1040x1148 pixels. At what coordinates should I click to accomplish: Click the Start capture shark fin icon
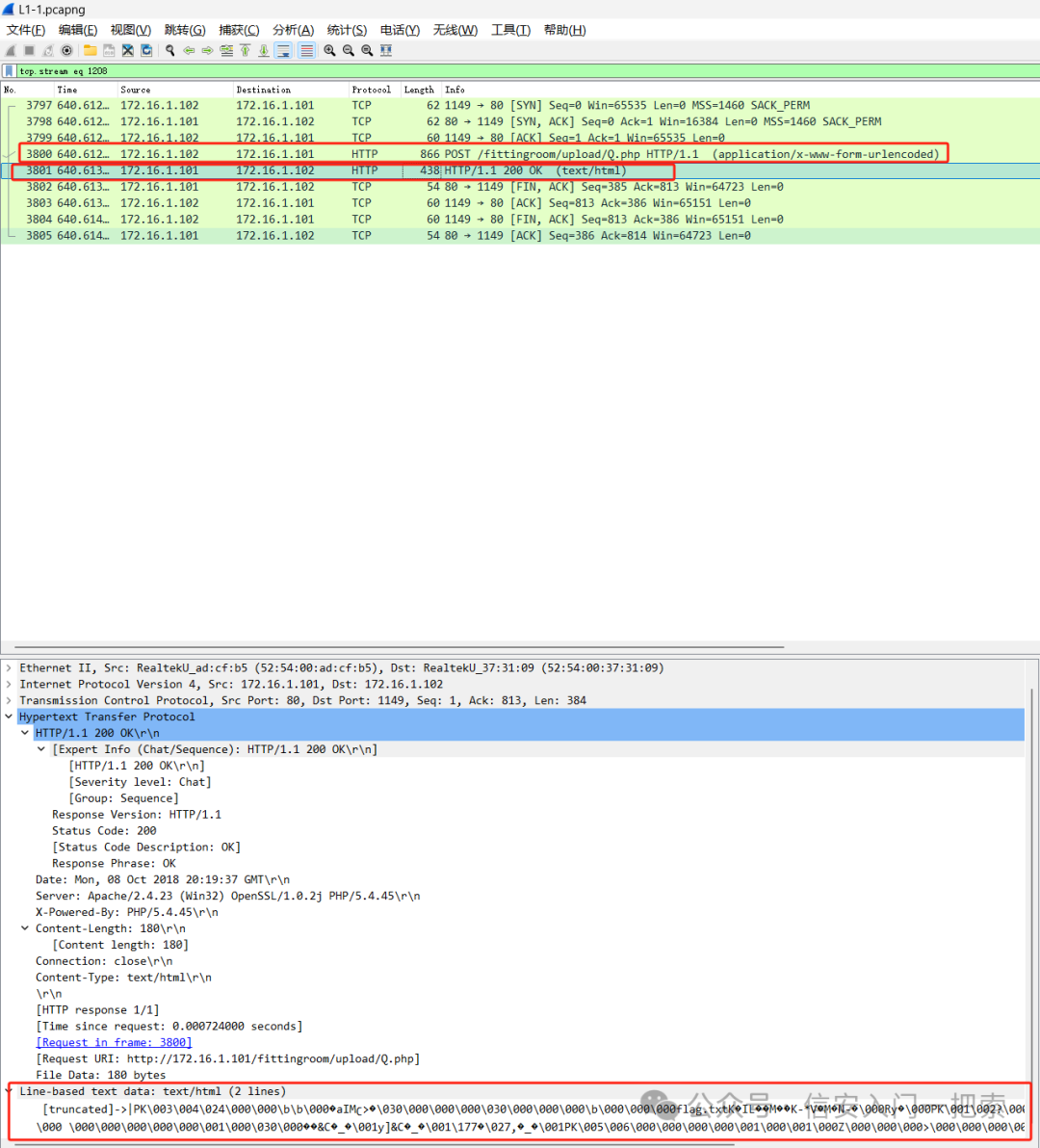pyautogui.click(x=11, y=50)
